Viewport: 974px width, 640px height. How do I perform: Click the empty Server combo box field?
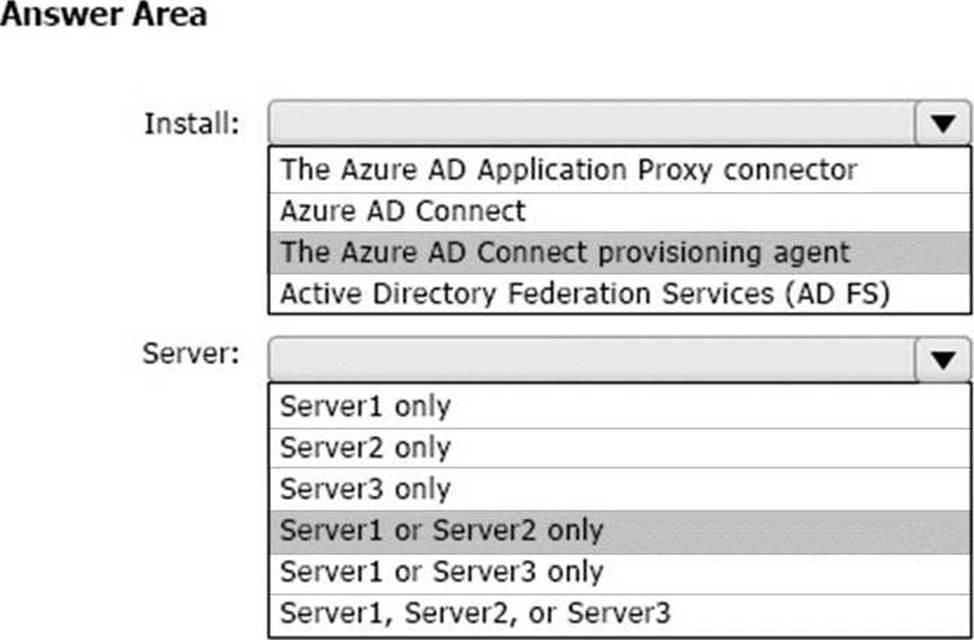coord(591,359)
